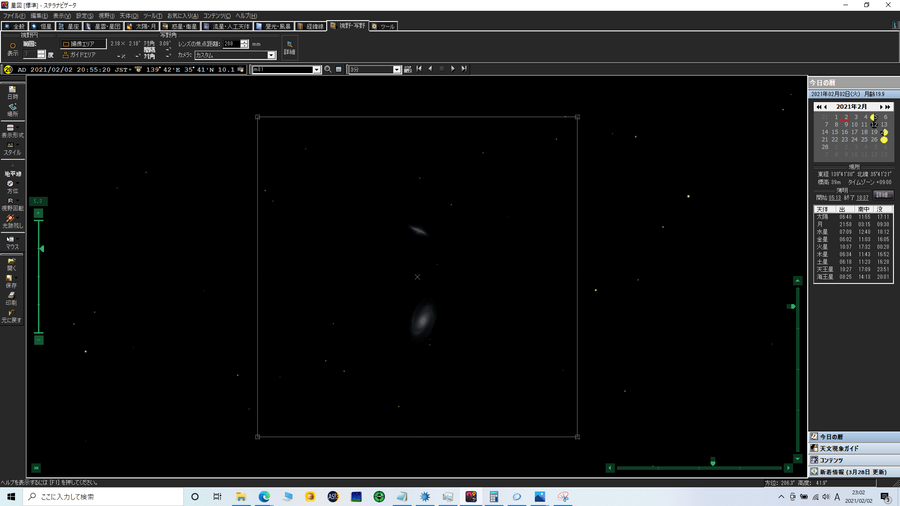Click the green vertical zoom slider handle

41,249
